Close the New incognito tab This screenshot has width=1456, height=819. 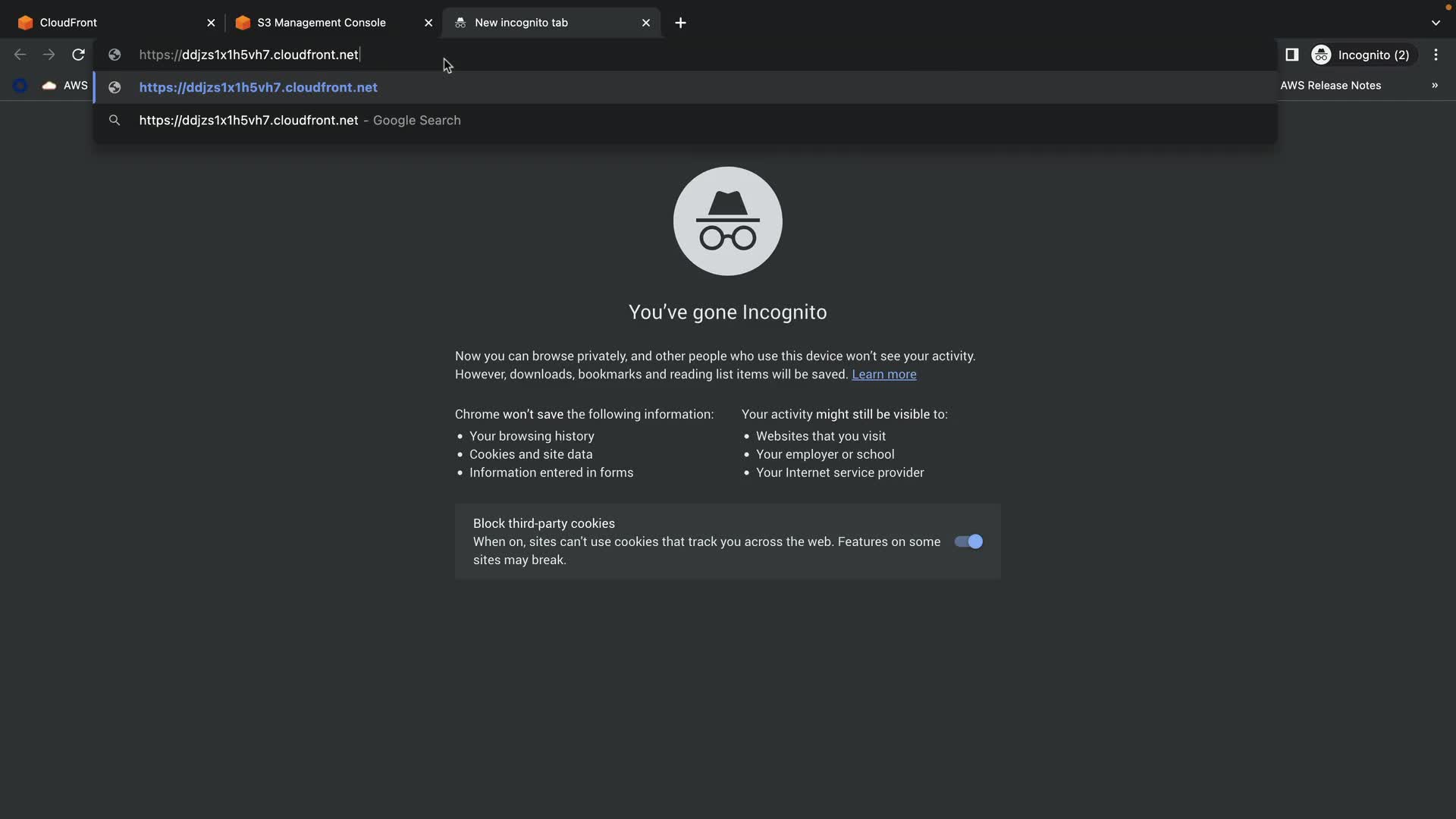pos(646,23)
